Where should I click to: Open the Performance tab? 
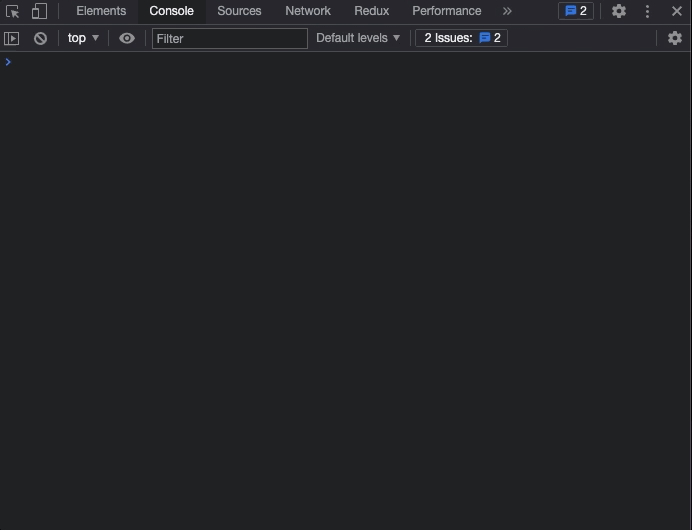[447, 11]
